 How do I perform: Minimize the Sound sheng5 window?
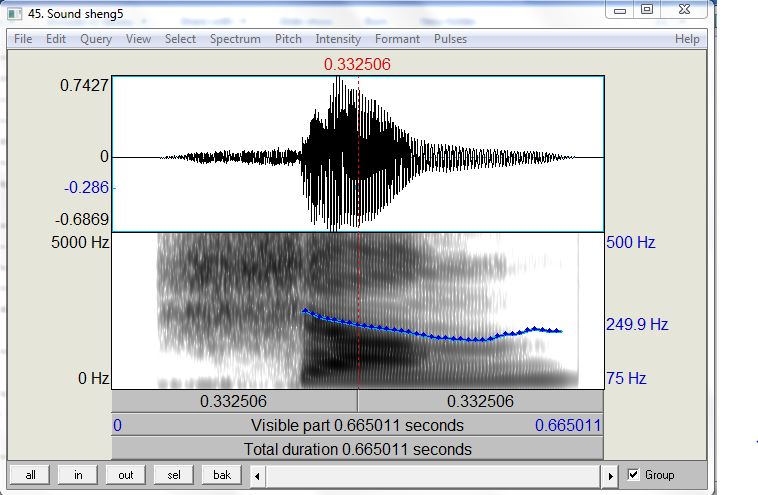pyautogui.click(x=620, y=9)
